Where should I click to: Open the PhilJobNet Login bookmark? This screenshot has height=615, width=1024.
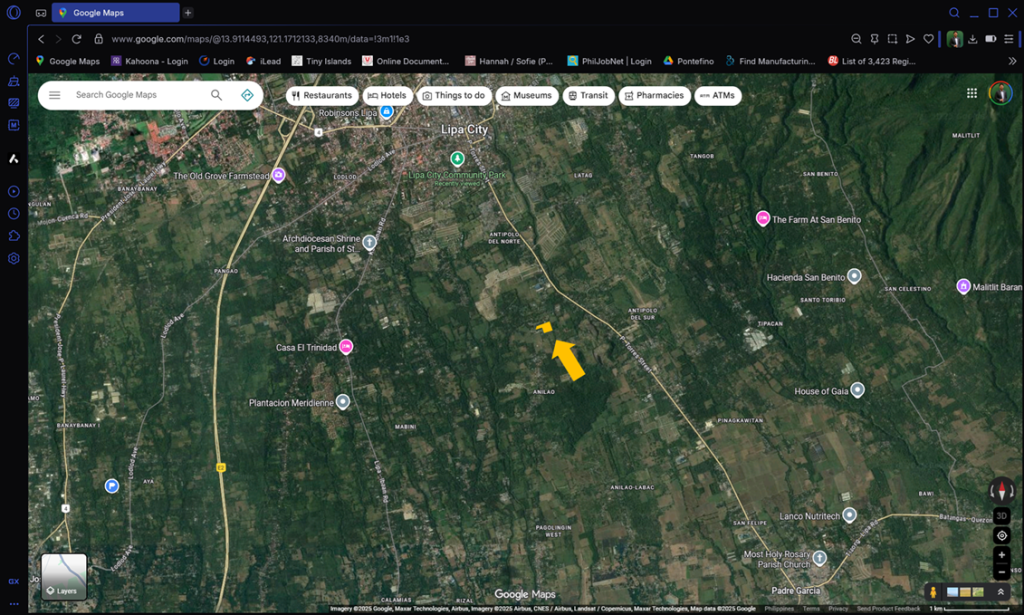[x=609, y=61]
